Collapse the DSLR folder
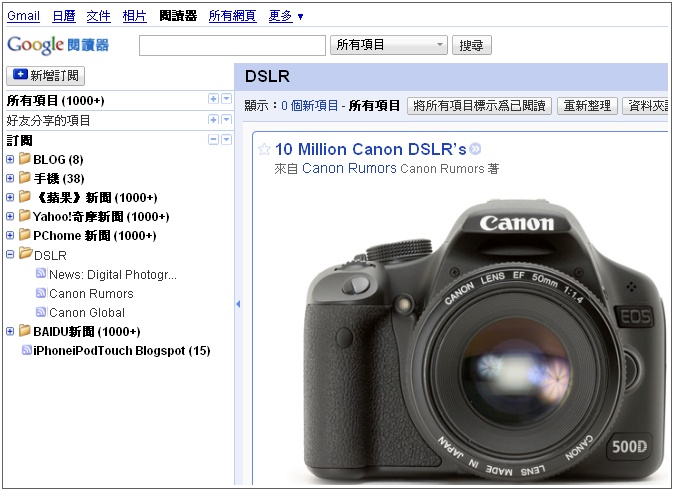This screenshot has height=492, width=674. point(10,254)
